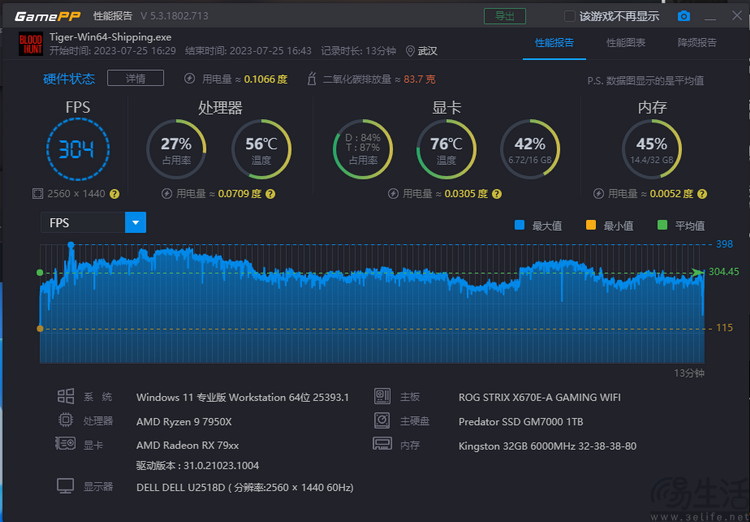This screenshot has width=750, height=522.
Task: Click the memory module icon
Action: coord(382,444)
